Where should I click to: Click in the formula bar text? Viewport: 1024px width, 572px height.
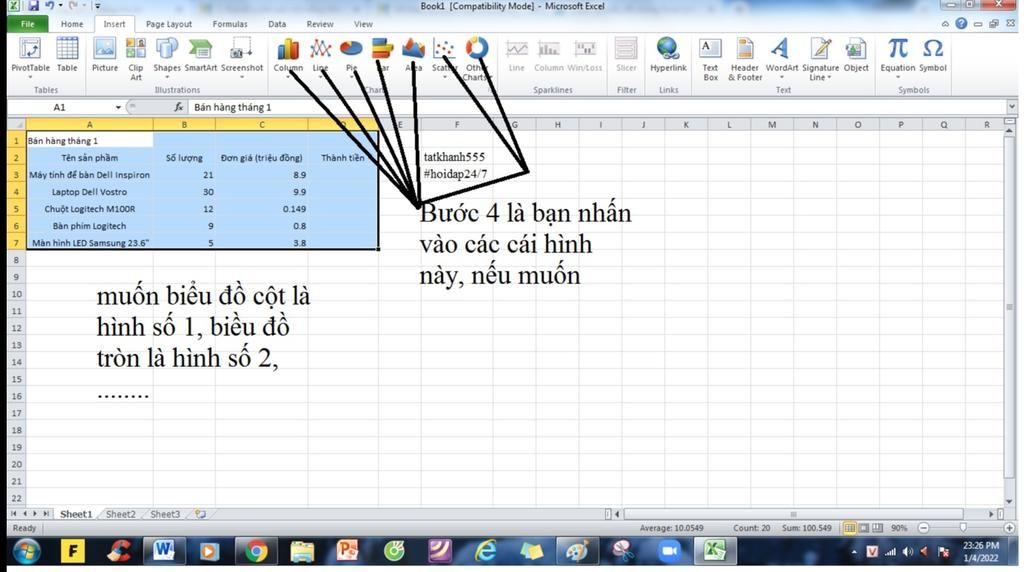click(x=232, y=107)
